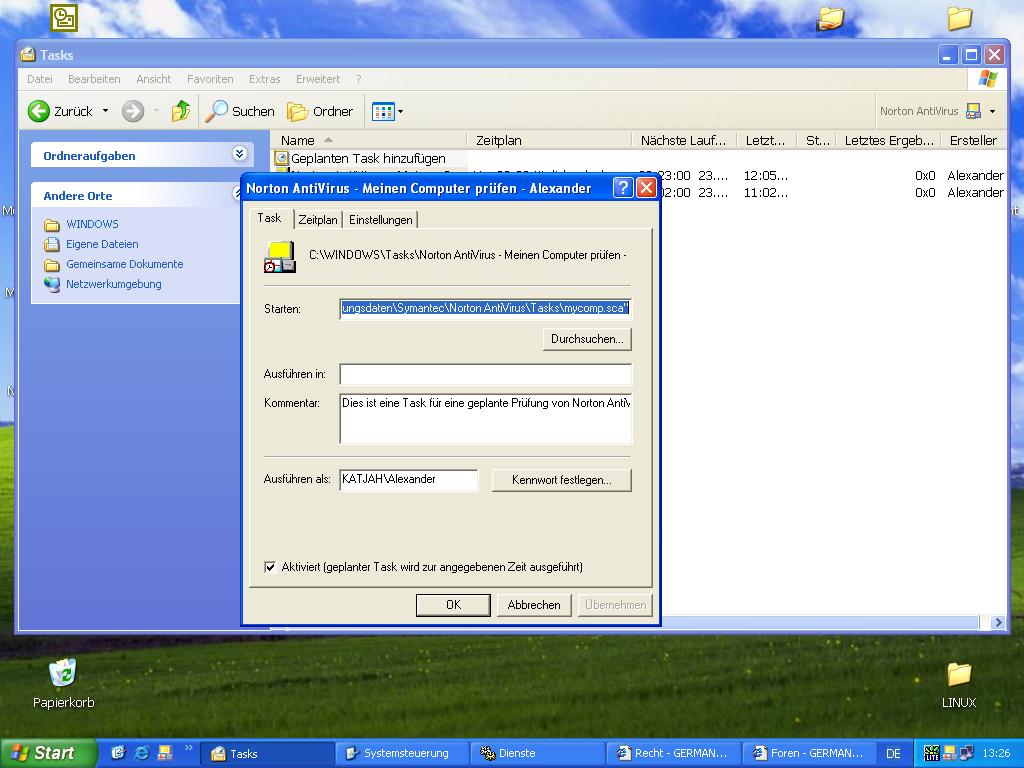Click the green up-folder icon in the toolbar
Screen dimensions: 1024x768
point(180,111)
